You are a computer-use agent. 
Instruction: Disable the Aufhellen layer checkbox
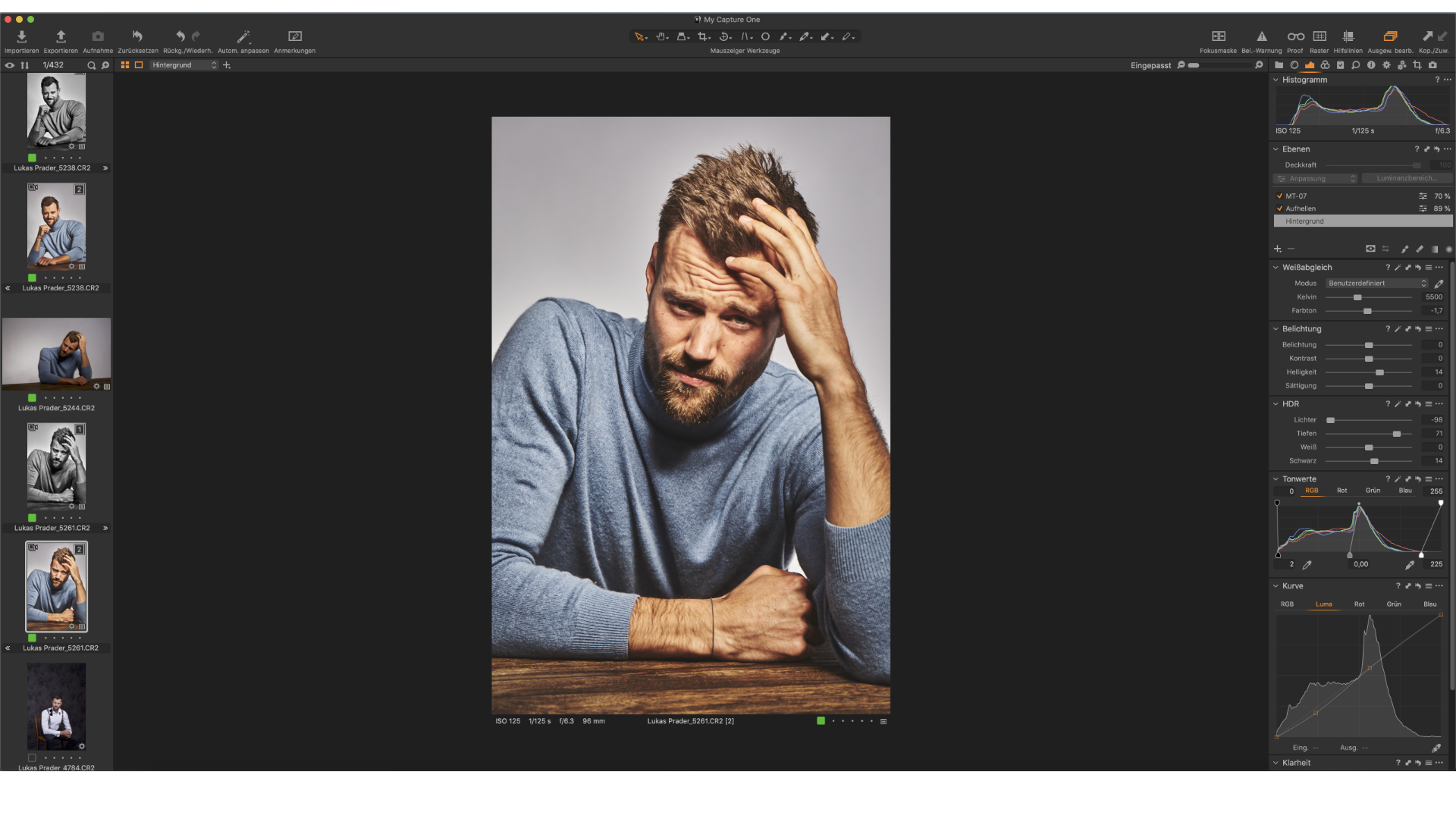[1279, 209]
